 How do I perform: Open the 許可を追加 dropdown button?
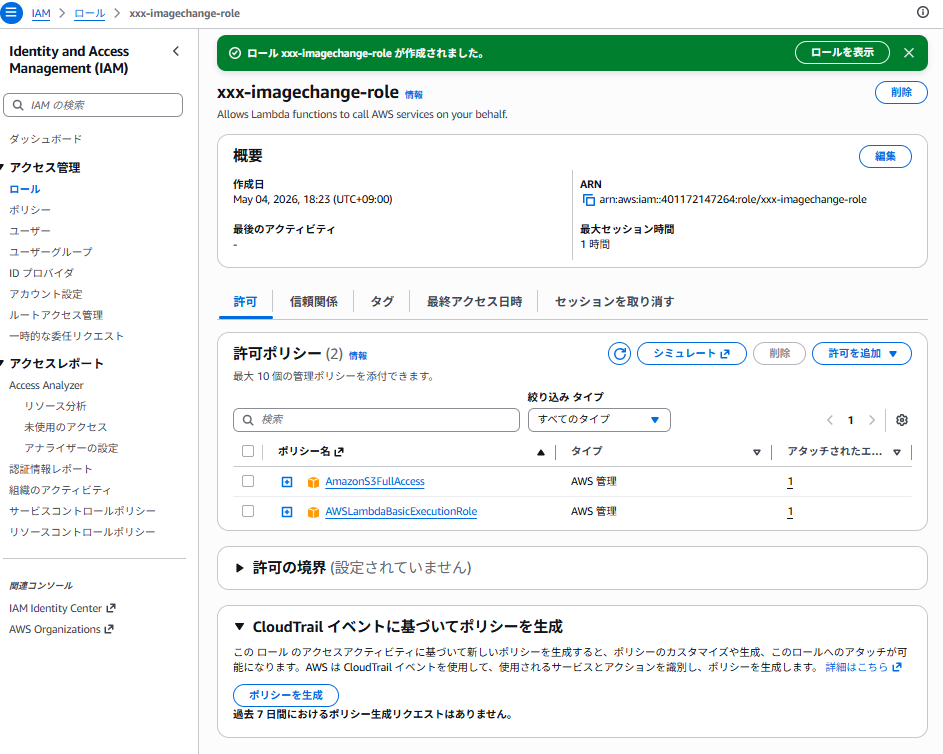(x=862, y=354)
